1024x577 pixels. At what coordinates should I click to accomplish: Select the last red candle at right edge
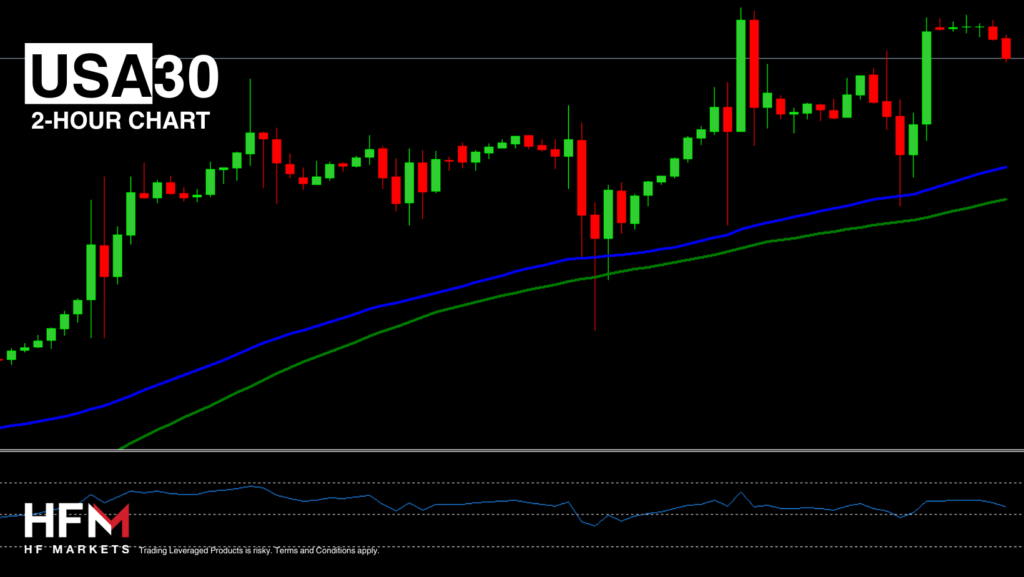(x=1005, y=48)
